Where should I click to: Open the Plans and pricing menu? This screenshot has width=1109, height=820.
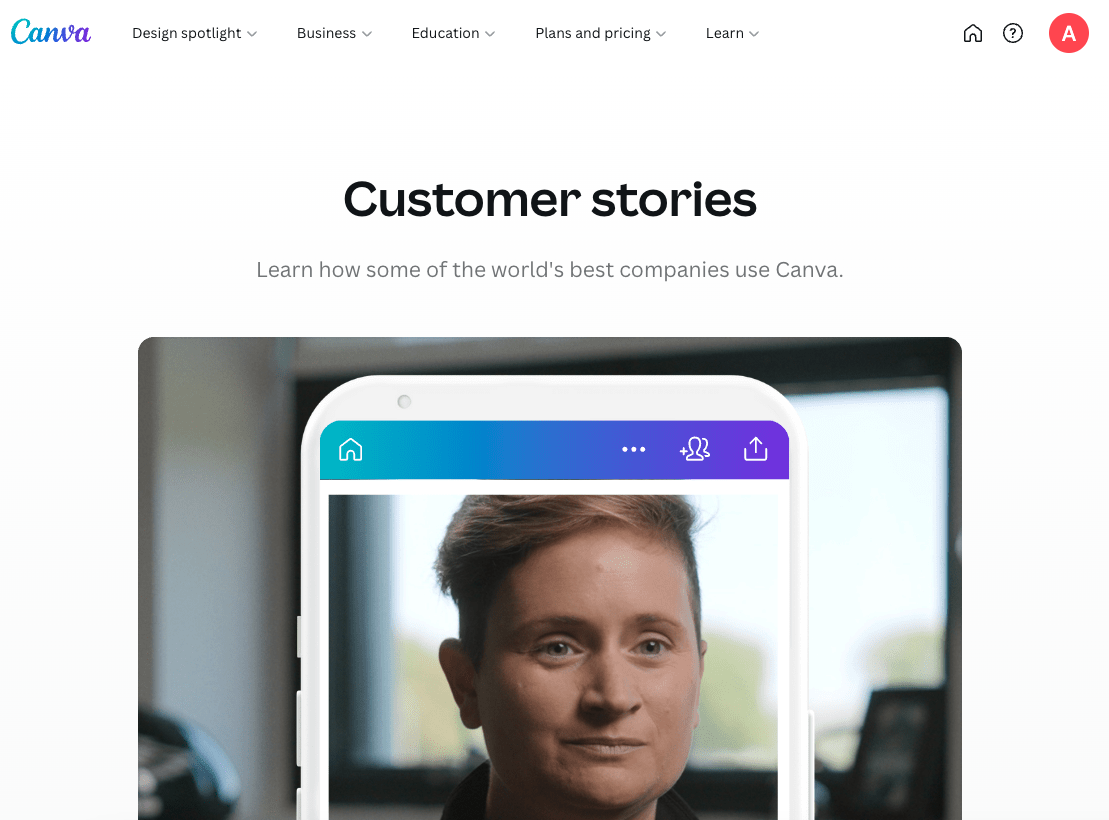point(593,33)
